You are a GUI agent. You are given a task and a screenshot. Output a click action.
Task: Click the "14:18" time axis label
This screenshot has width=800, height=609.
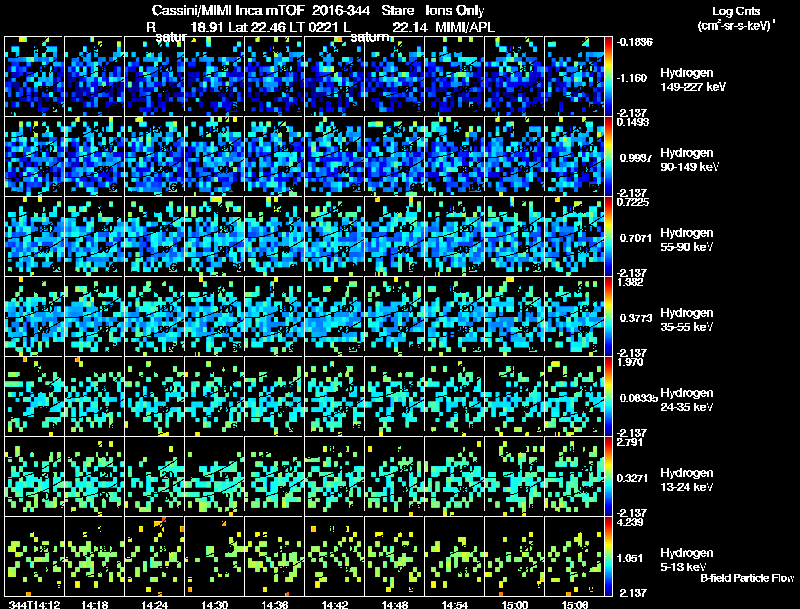click(94, 605)
